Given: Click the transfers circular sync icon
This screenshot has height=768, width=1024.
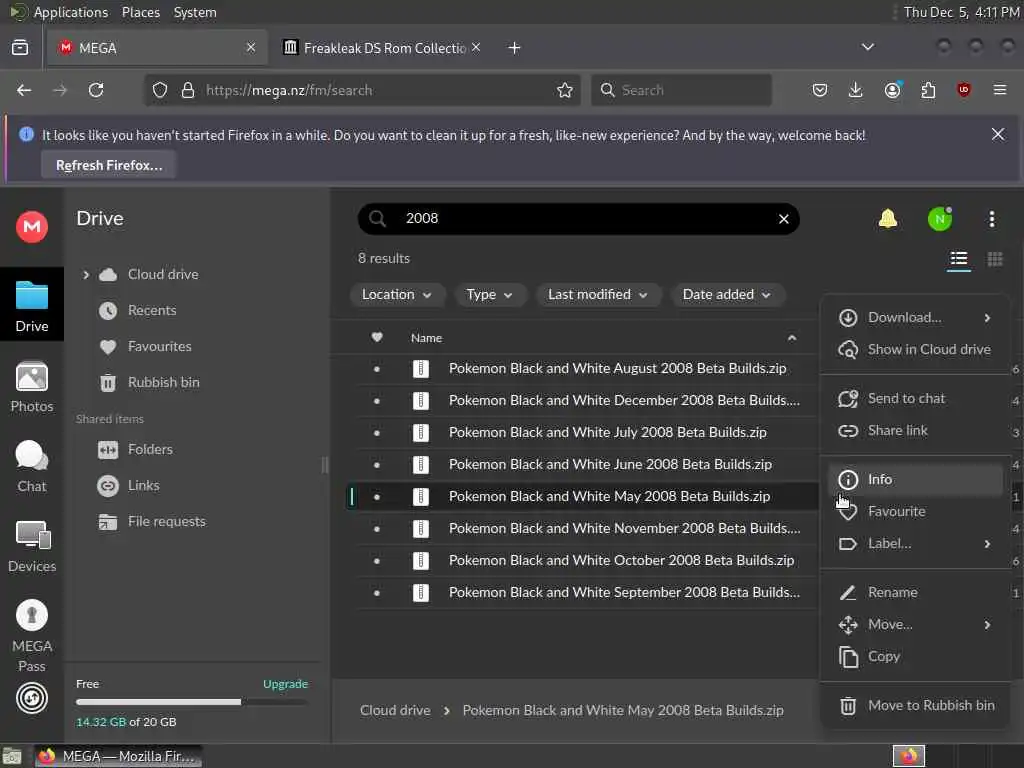Looking at the screenshot, I should pos(31,698).
